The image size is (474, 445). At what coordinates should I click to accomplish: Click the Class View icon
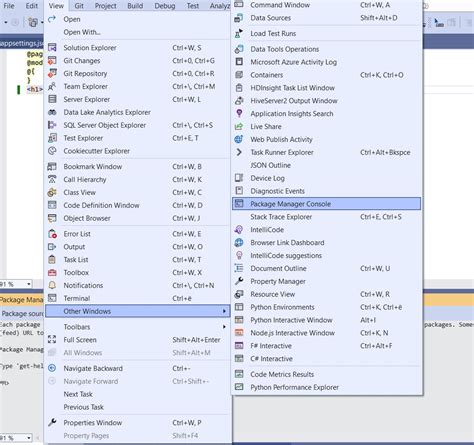click(x=52, y=192)
